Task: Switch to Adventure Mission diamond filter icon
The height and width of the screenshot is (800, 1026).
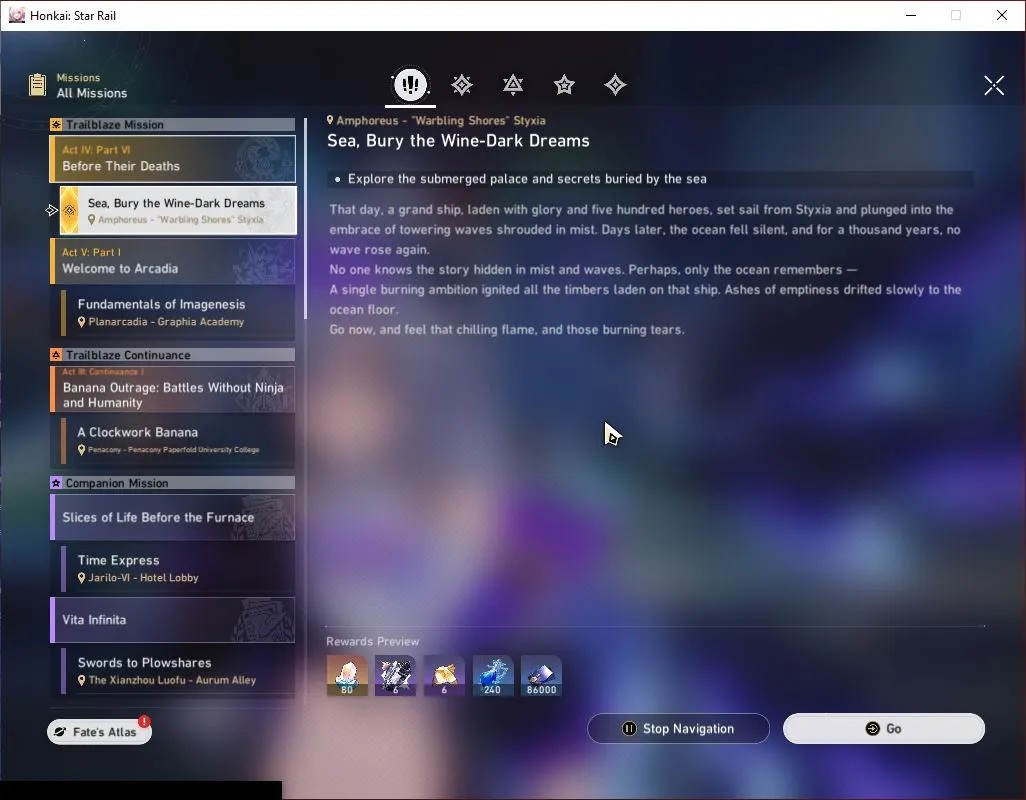Action: tap(615, 85)
